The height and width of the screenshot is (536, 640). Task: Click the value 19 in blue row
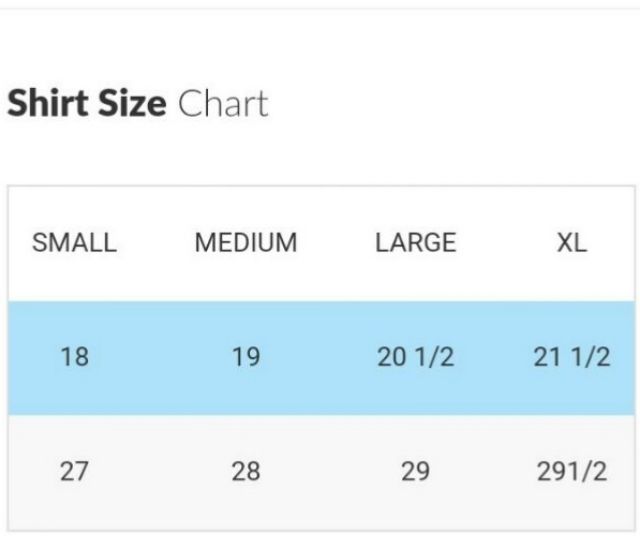pyautogui.click(x=246, y=357)
